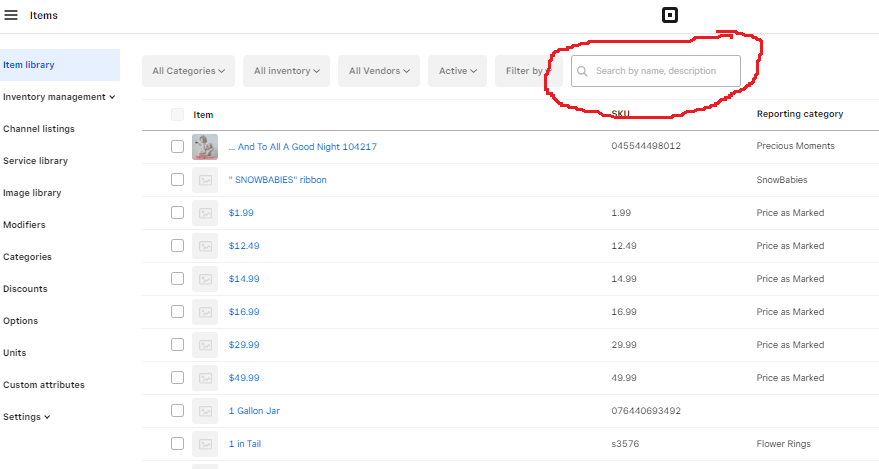Expand the All Vendors dropdown
The height and width of the screenshot is (469, 879).
pyautogui.click(x=380, y=71)
